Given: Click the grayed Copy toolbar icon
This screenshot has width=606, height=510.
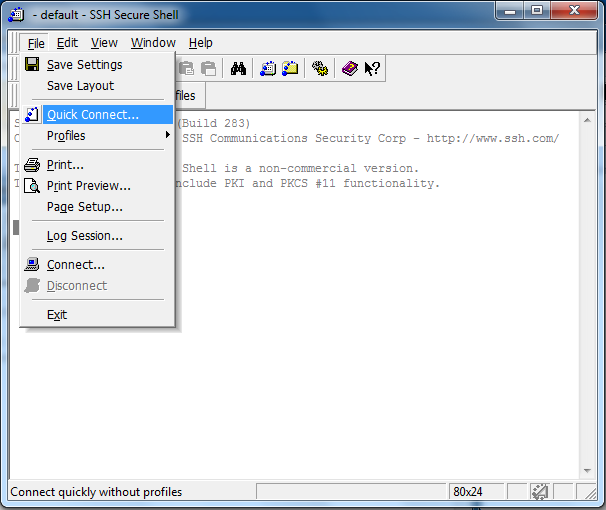Looking at the screenshot, I should tap(187, 69).
